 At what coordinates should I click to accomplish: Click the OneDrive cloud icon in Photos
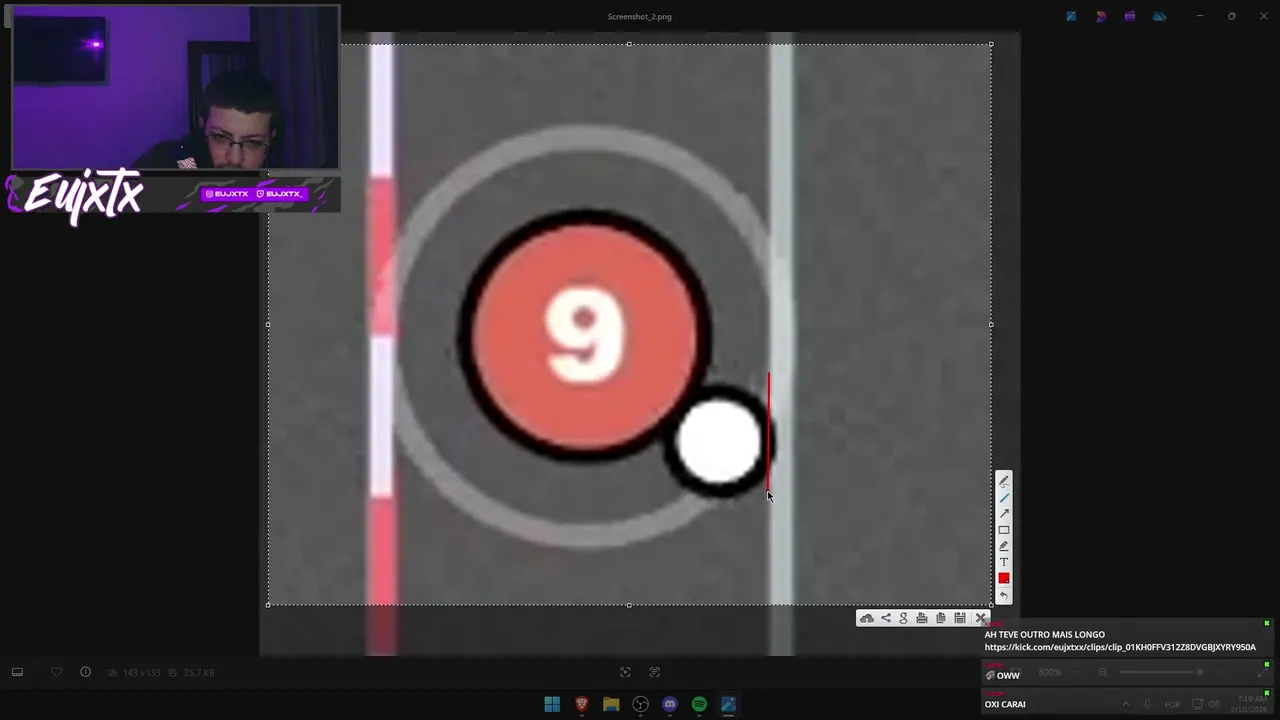click(x=1159, y=16)
